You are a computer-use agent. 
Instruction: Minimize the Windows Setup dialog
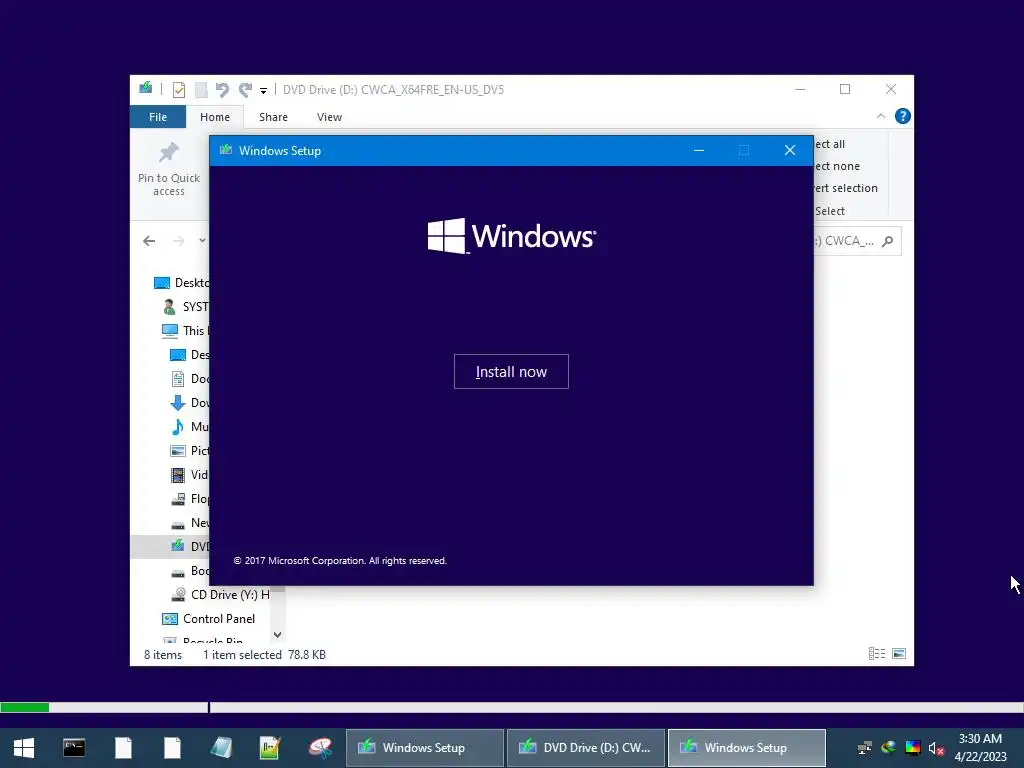[x=699, y=150]
